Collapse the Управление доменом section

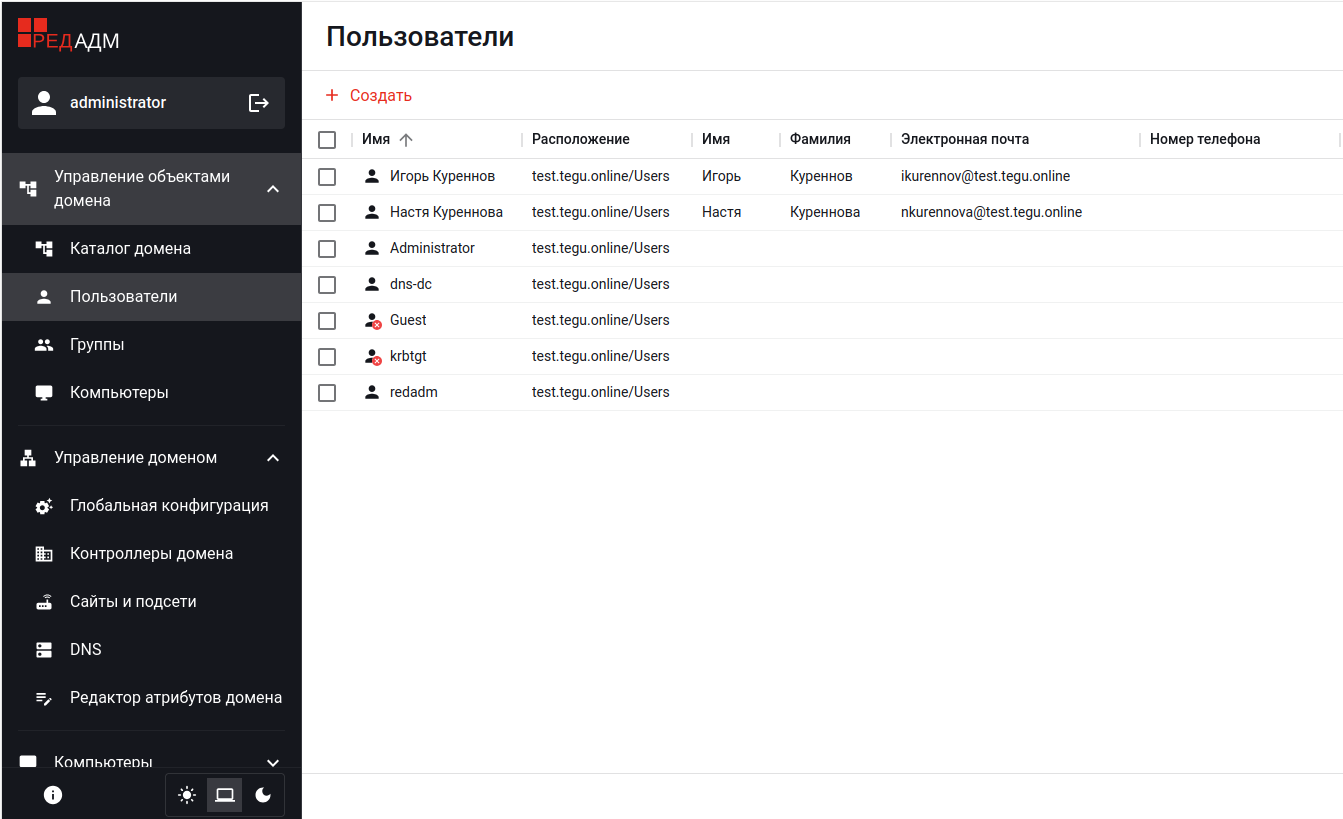click(273, 458)
